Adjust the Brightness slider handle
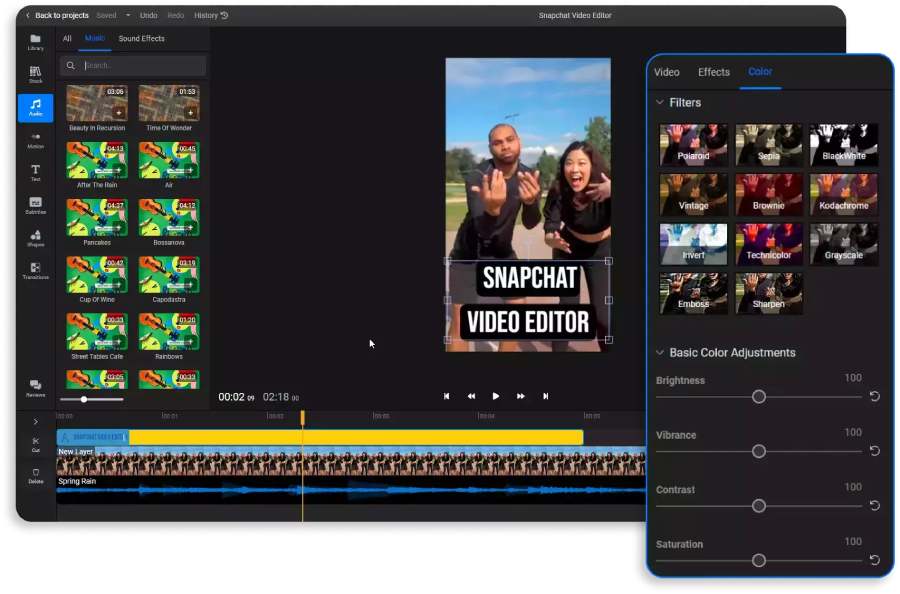The height and width of the screenshot is (594, 900). (x=759, y=397)
